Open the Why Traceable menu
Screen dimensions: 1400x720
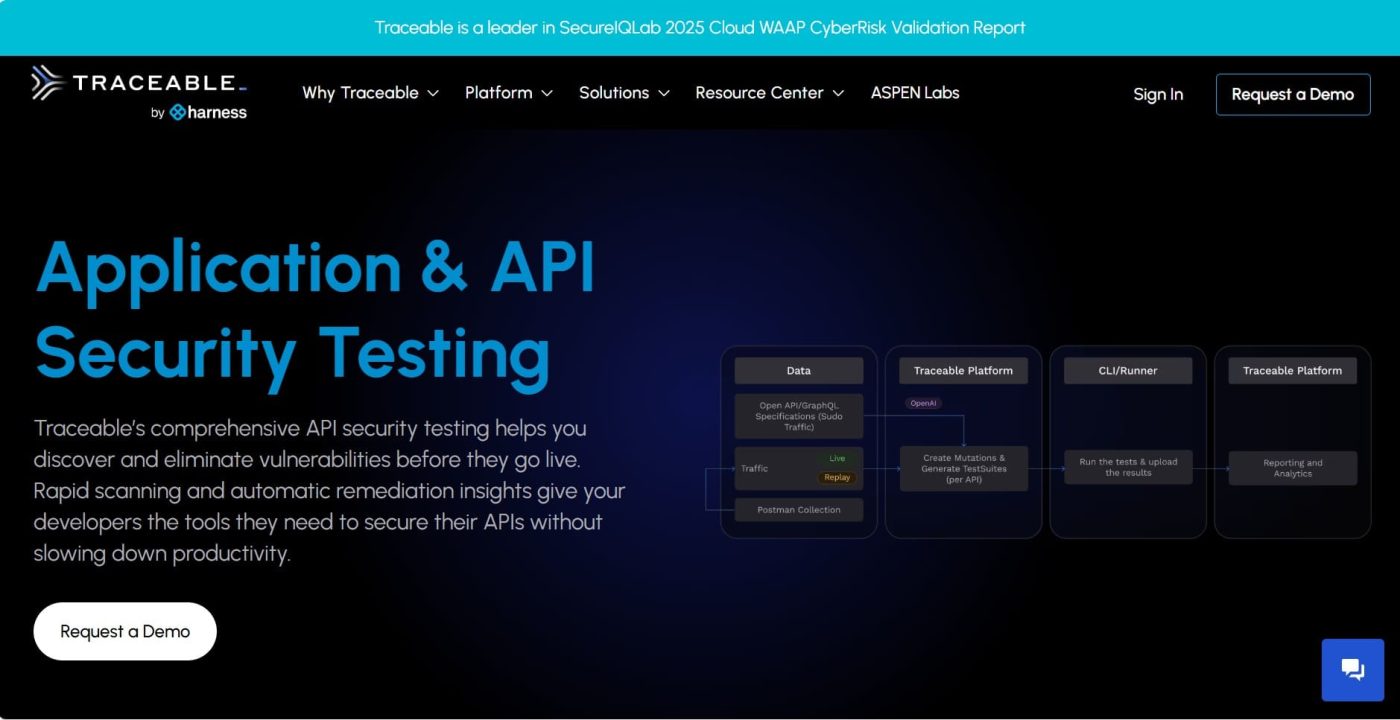371,93
